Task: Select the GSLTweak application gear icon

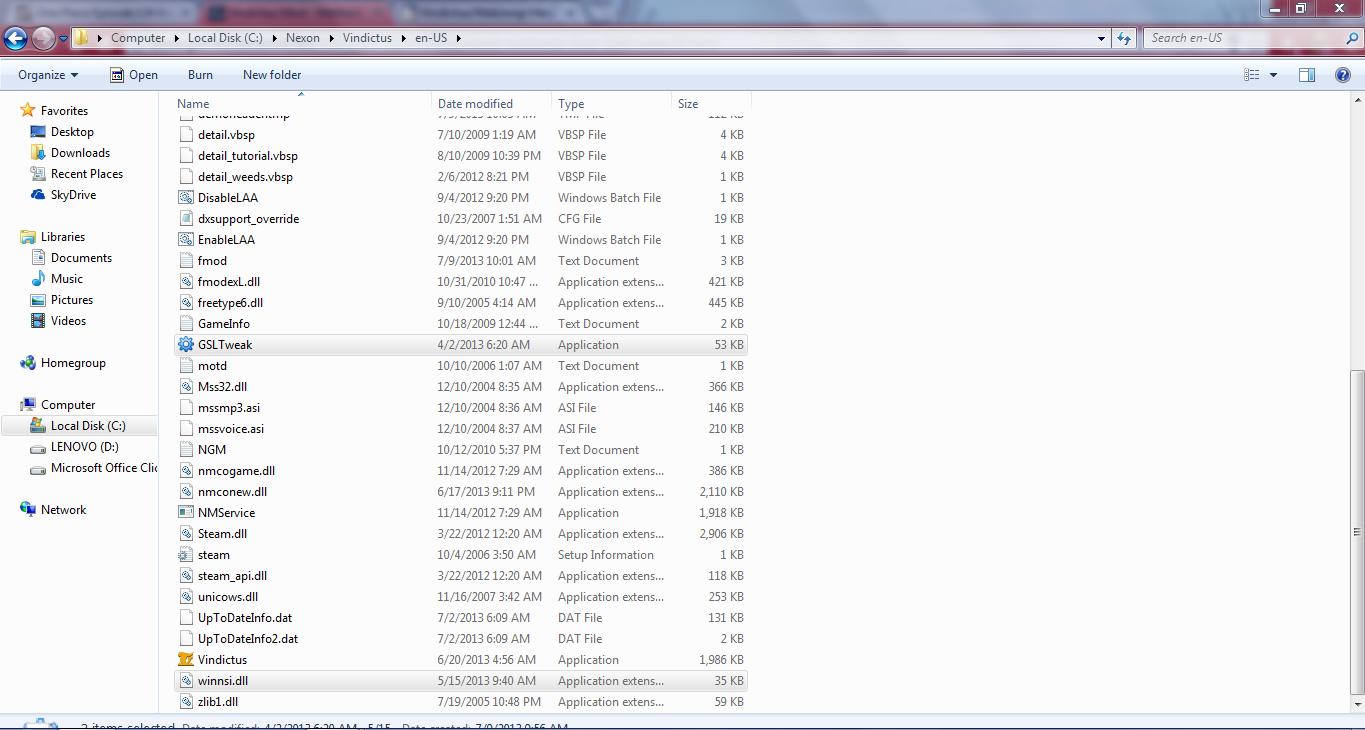Action: coord(186,345)
